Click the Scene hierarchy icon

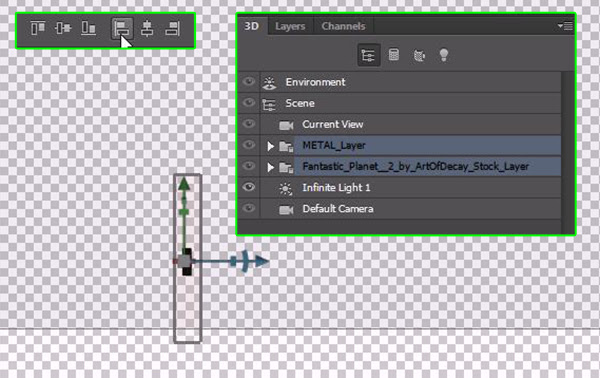click(x=269, y=104)
